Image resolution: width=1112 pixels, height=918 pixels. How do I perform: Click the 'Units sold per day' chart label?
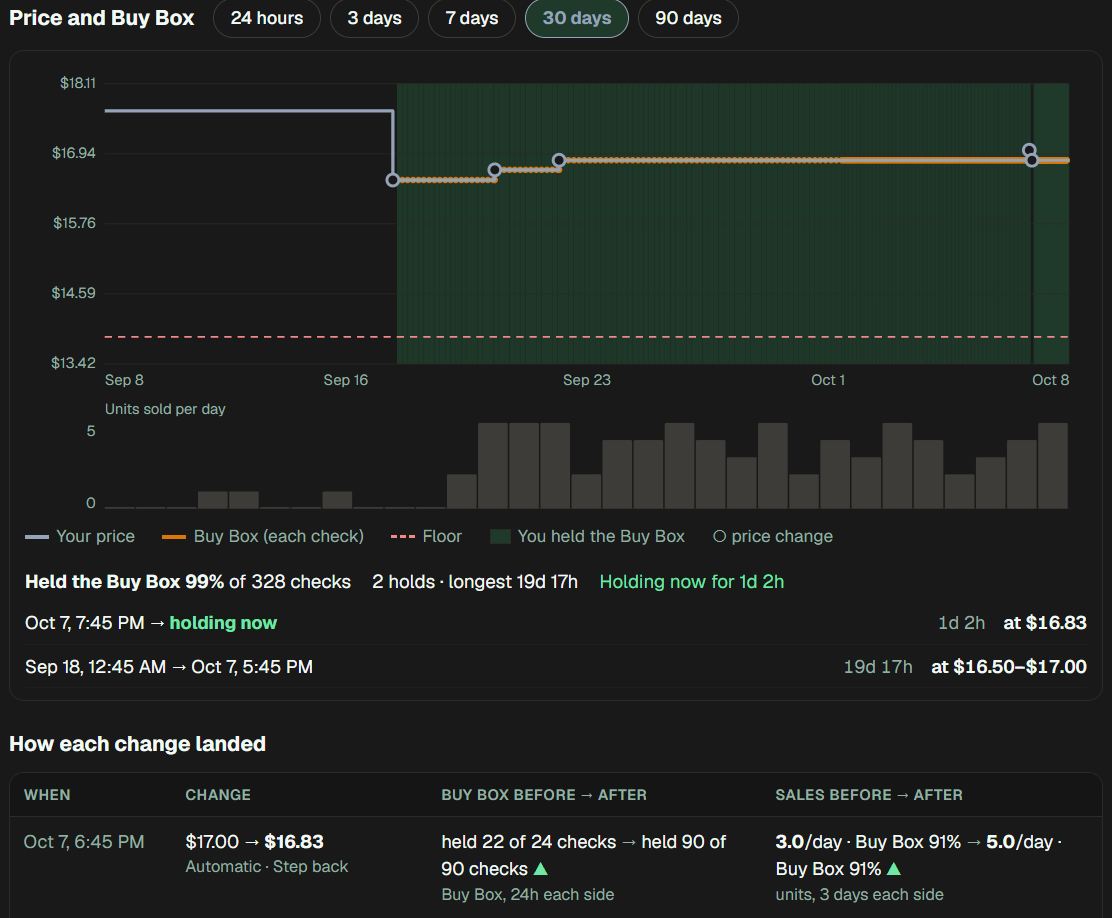[x=165, y=409]
